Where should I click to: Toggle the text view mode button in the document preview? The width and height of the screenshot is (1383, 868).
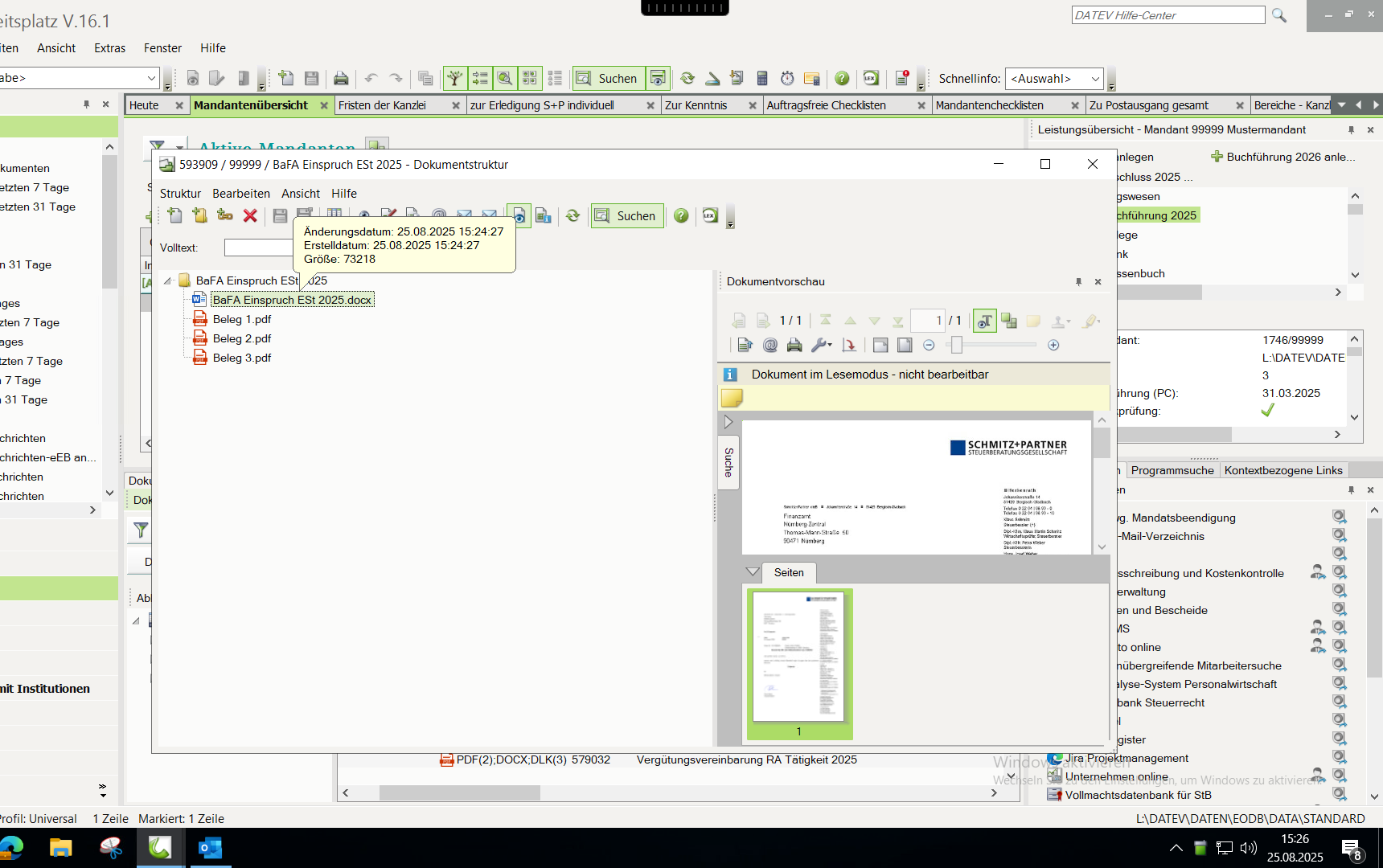(x=984, y=321)
